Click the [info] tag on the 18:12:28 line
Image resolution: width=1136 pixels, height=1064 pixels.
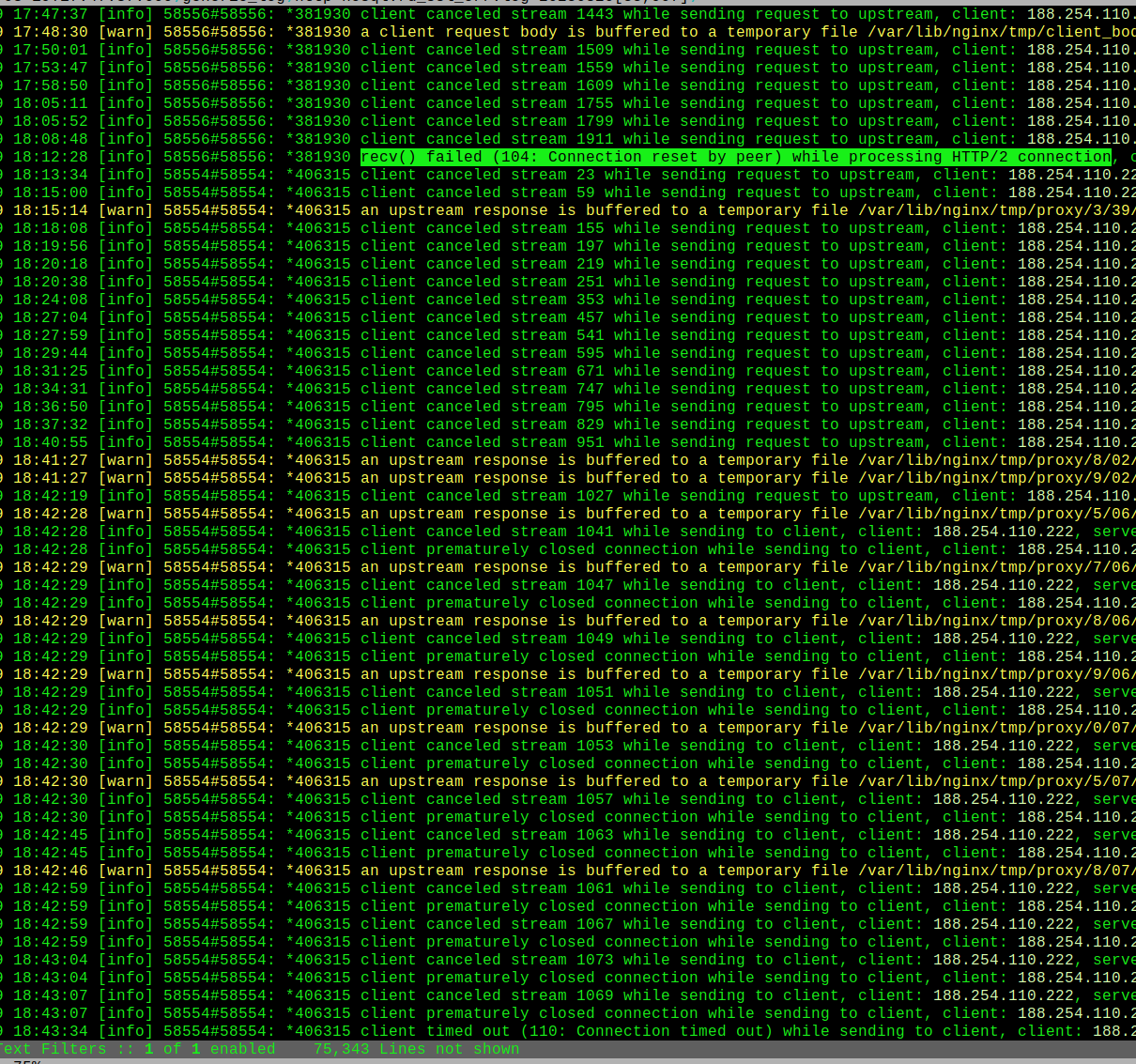click(125, 157)
